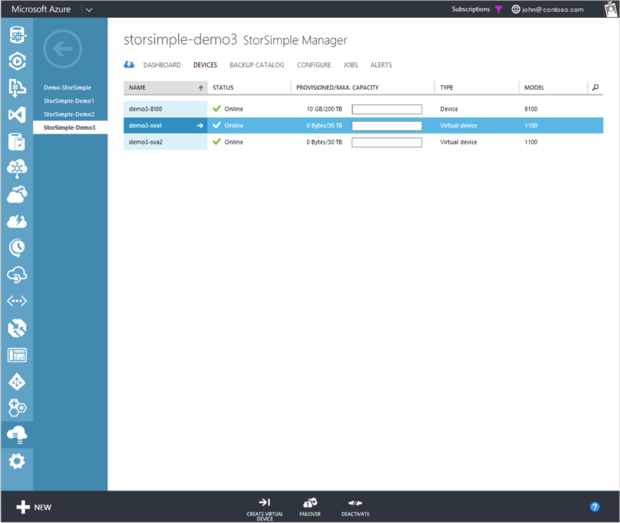
Task: Switch to the Jobs tab
Action: [351, 65]
